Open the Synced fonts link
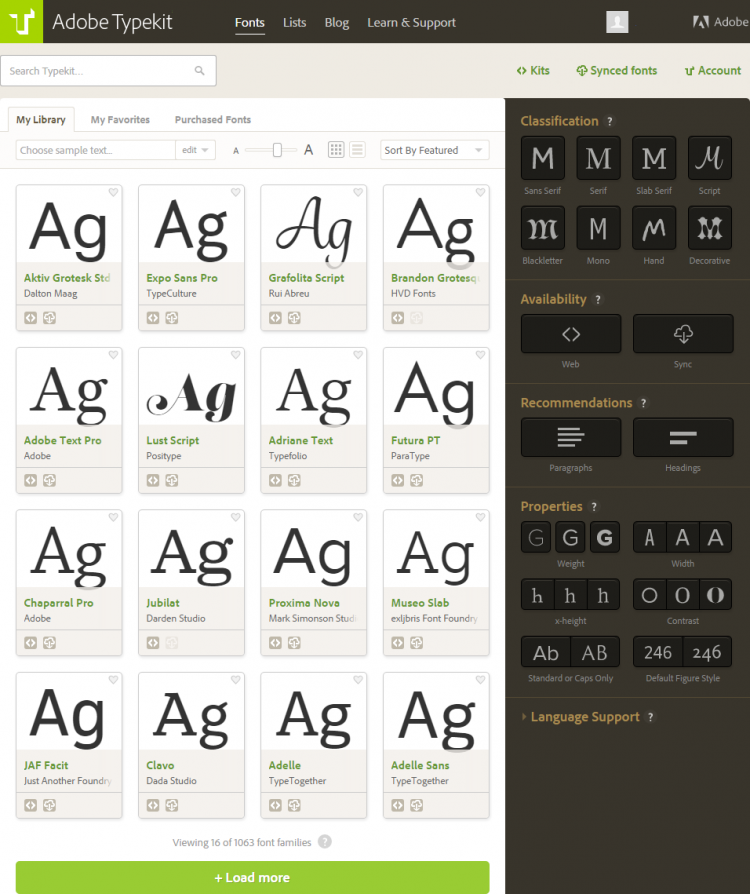 [617, 71]
